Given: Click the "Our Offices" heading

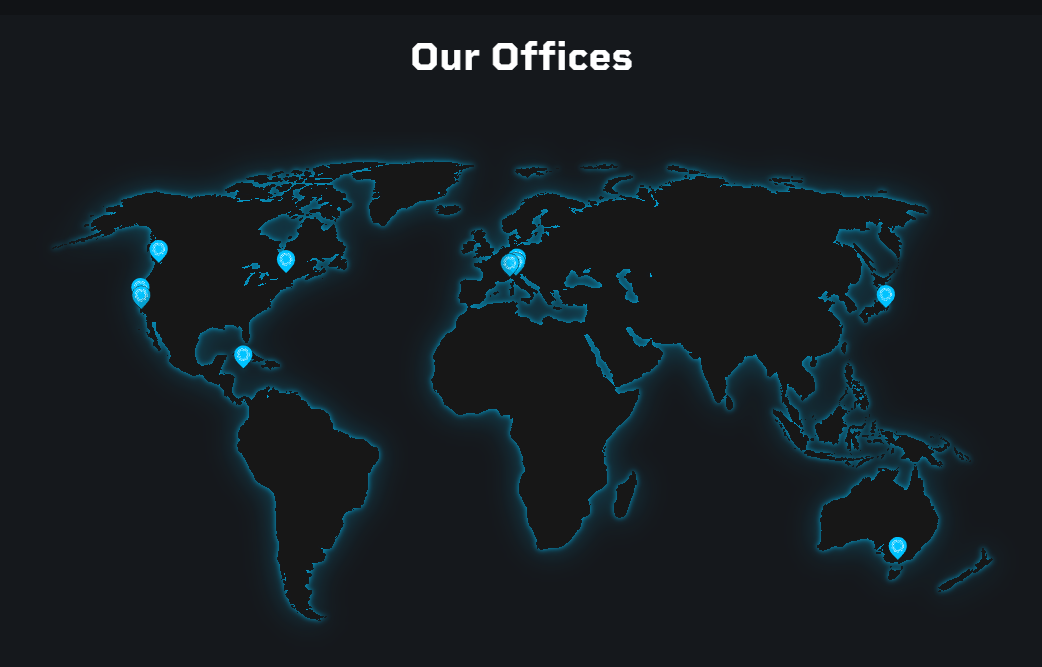Looking at the screenshot, I should [521, 57].
